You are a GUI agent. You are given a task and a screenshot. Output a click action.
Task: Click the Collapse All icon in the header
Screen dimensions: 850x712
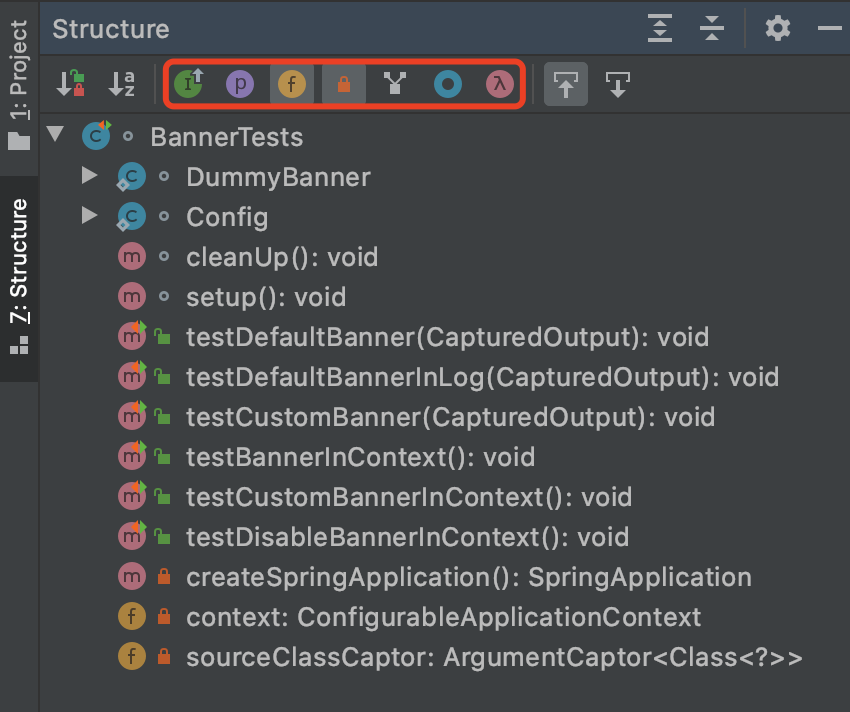(712, 28)
